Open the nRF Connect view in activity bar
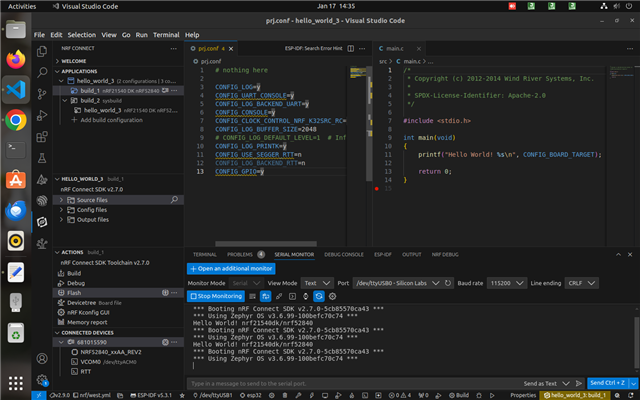The width and height of the screenshot is (640, 400). pos(42,222)
